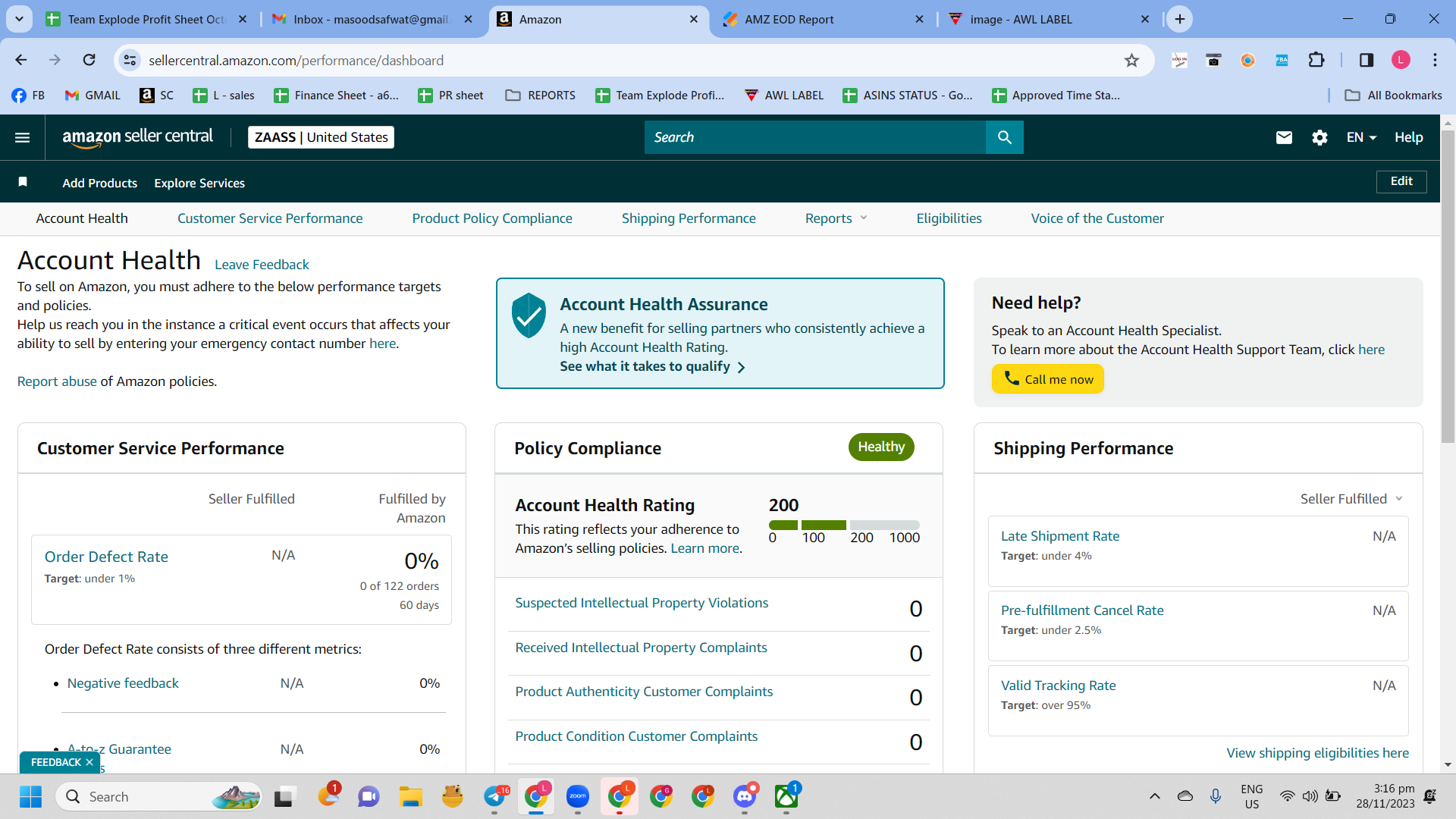The image size is (1456, 819).
Task: Click the Help link in header
Action: tap(1408, 137)
